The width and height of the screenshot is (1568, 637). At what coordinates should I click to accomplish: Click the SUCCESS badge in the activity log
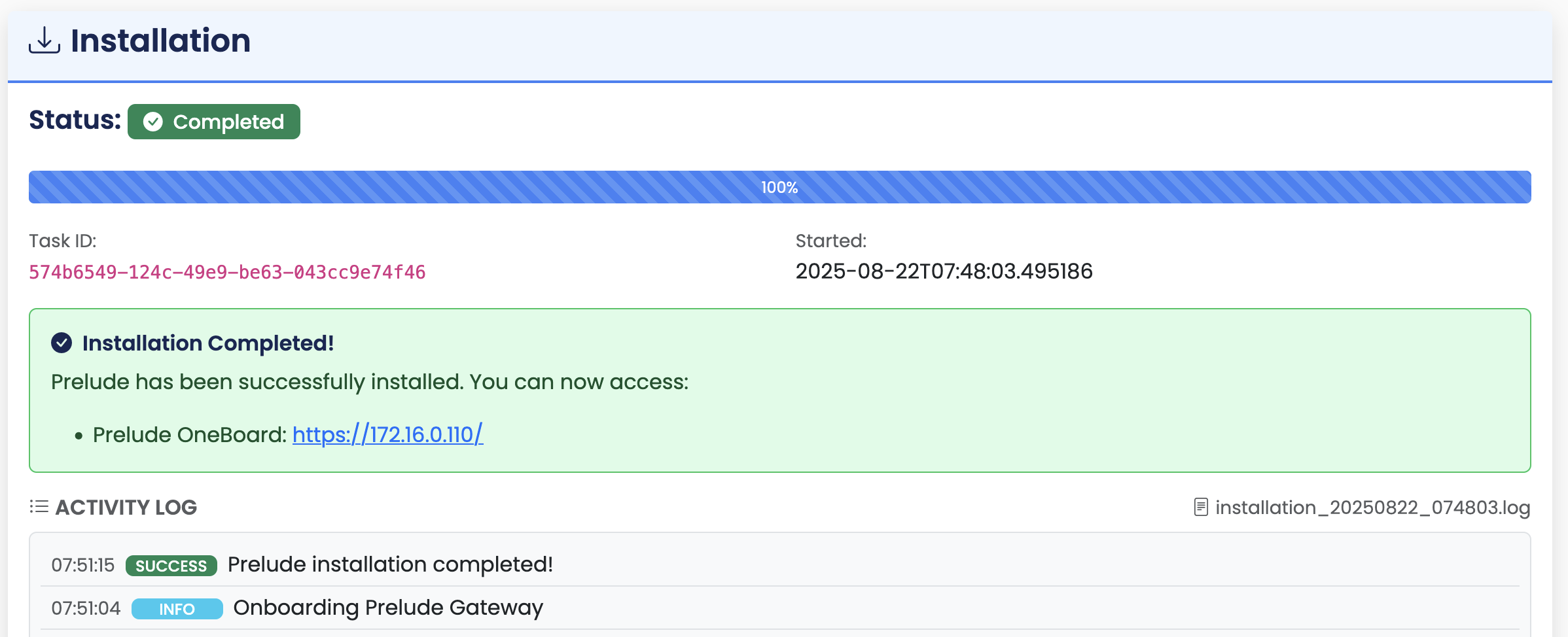click(171, 566)
